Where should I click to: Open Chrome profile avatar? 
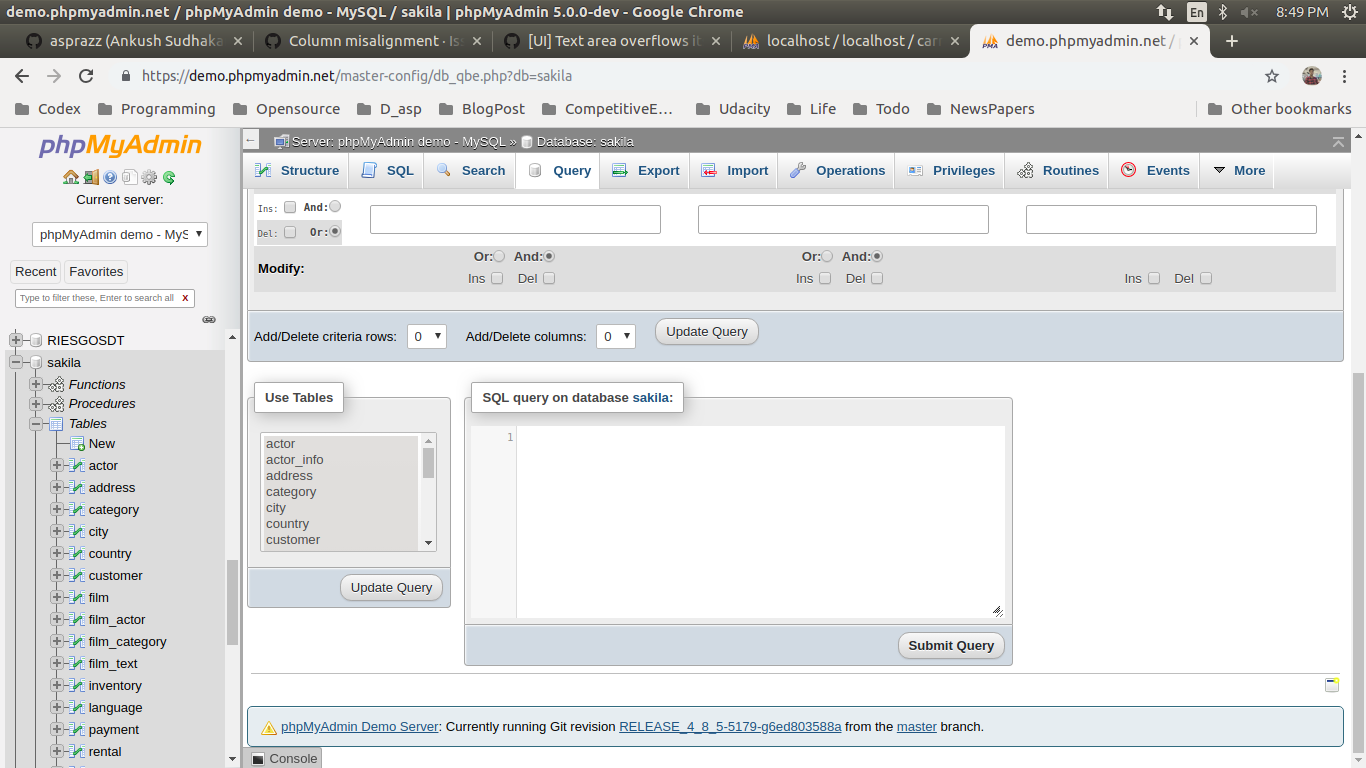(1312, 76)
